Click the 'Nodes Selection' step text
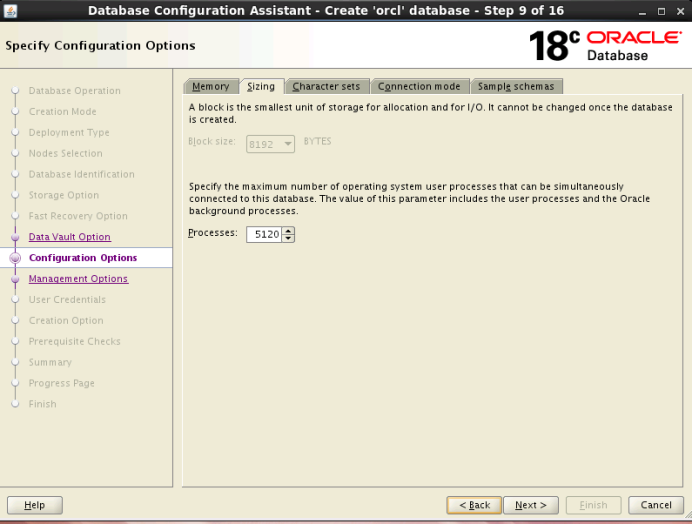This screenshot has height=524, width=692. point(65,153)
